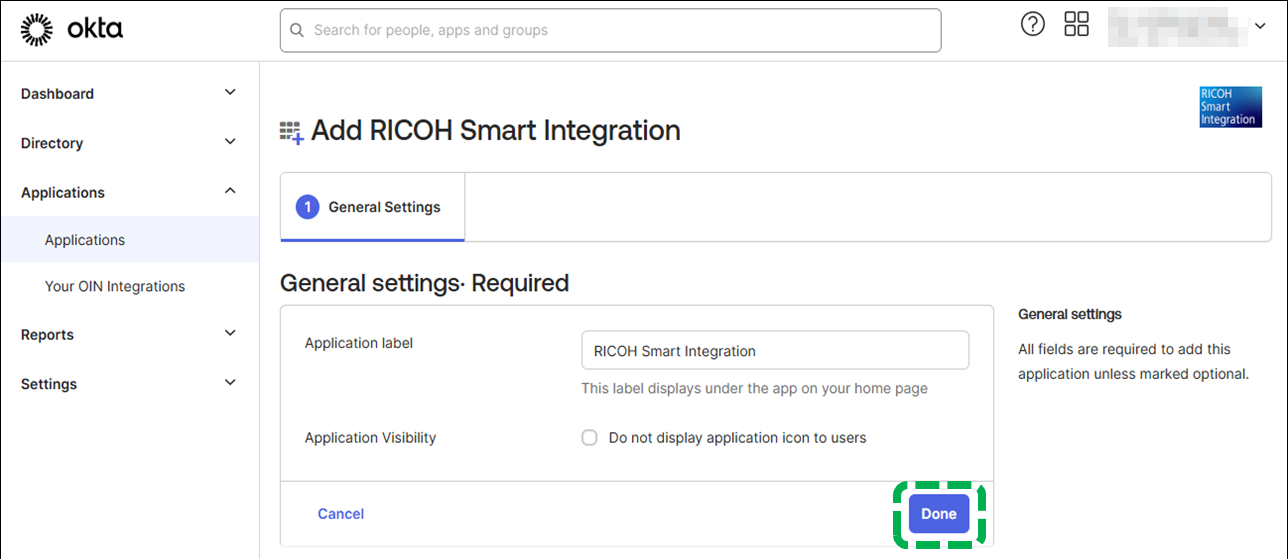
Task: Open Your OIN Integrations page
Action: coord(115,286)
